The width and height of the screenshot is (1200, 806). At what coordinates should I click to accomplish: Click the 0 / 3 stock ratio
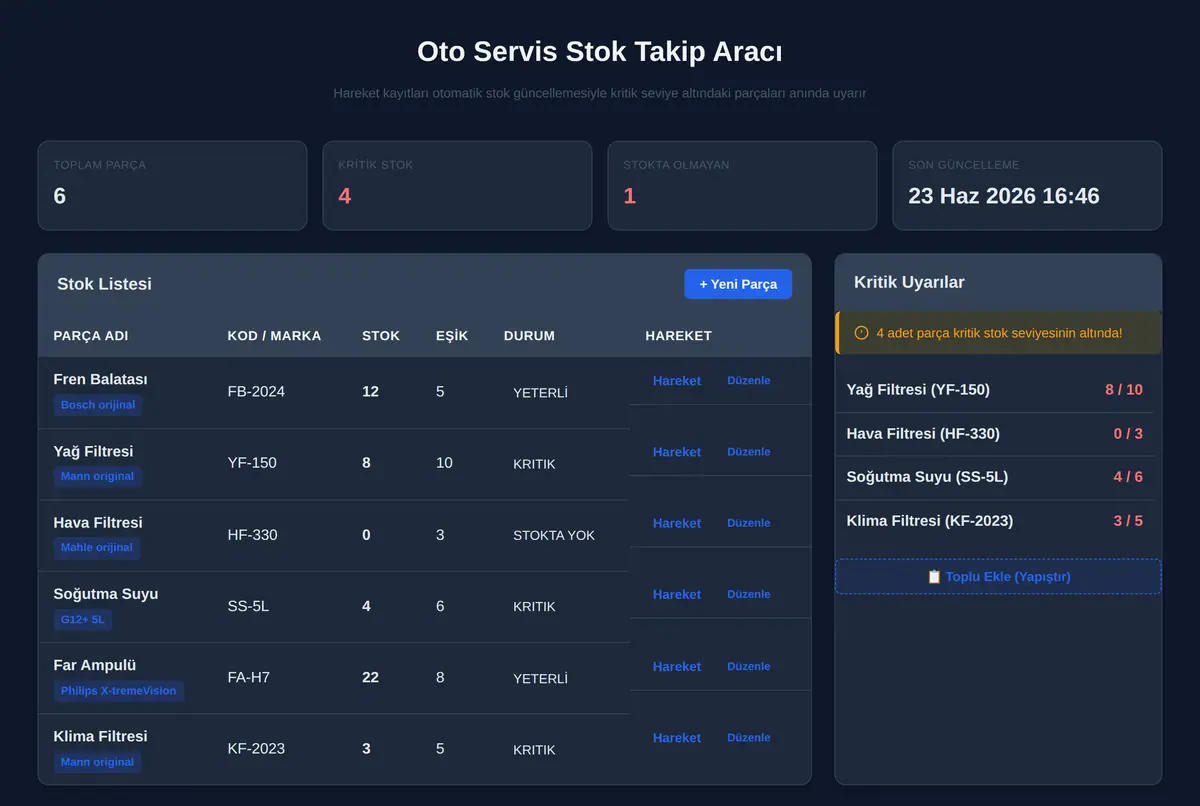1128,434
